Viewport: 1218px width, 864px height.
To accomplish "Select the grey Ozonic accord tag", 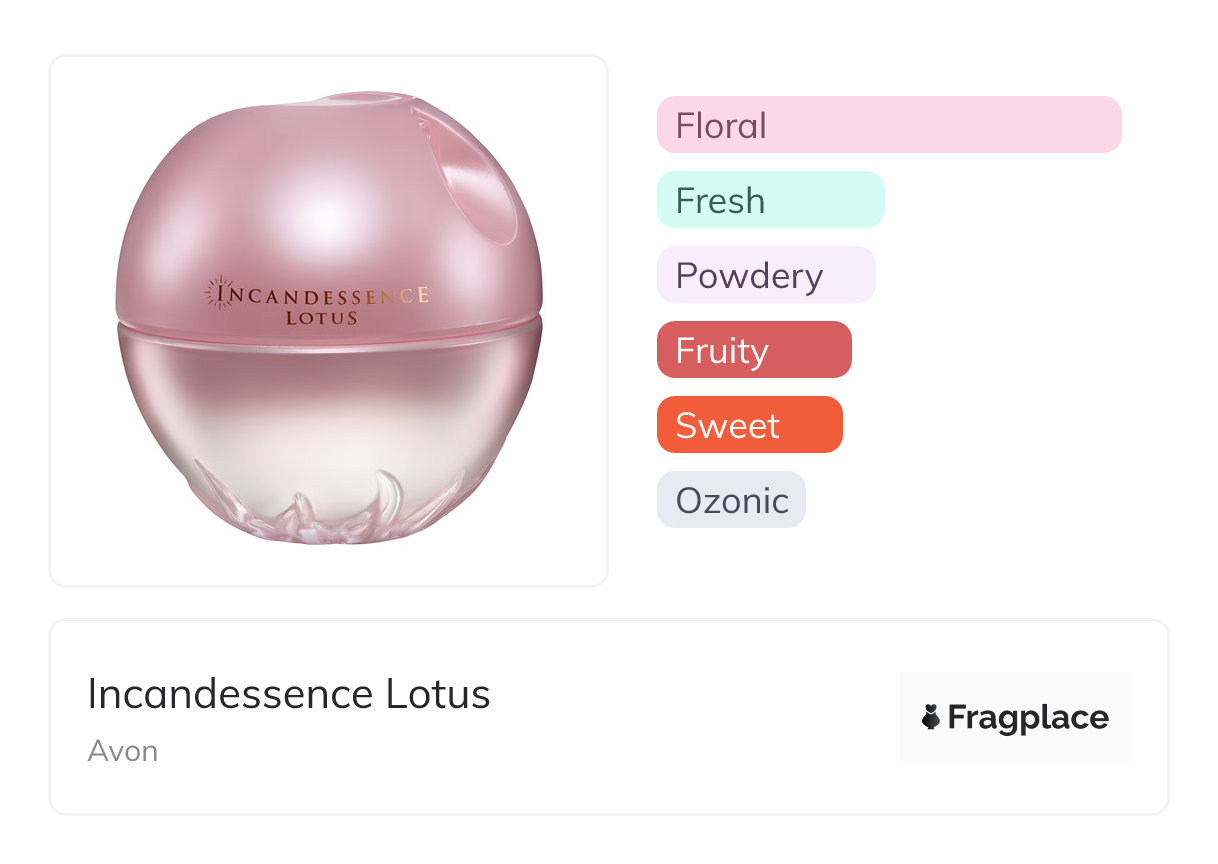I will (x=731, y=500).
